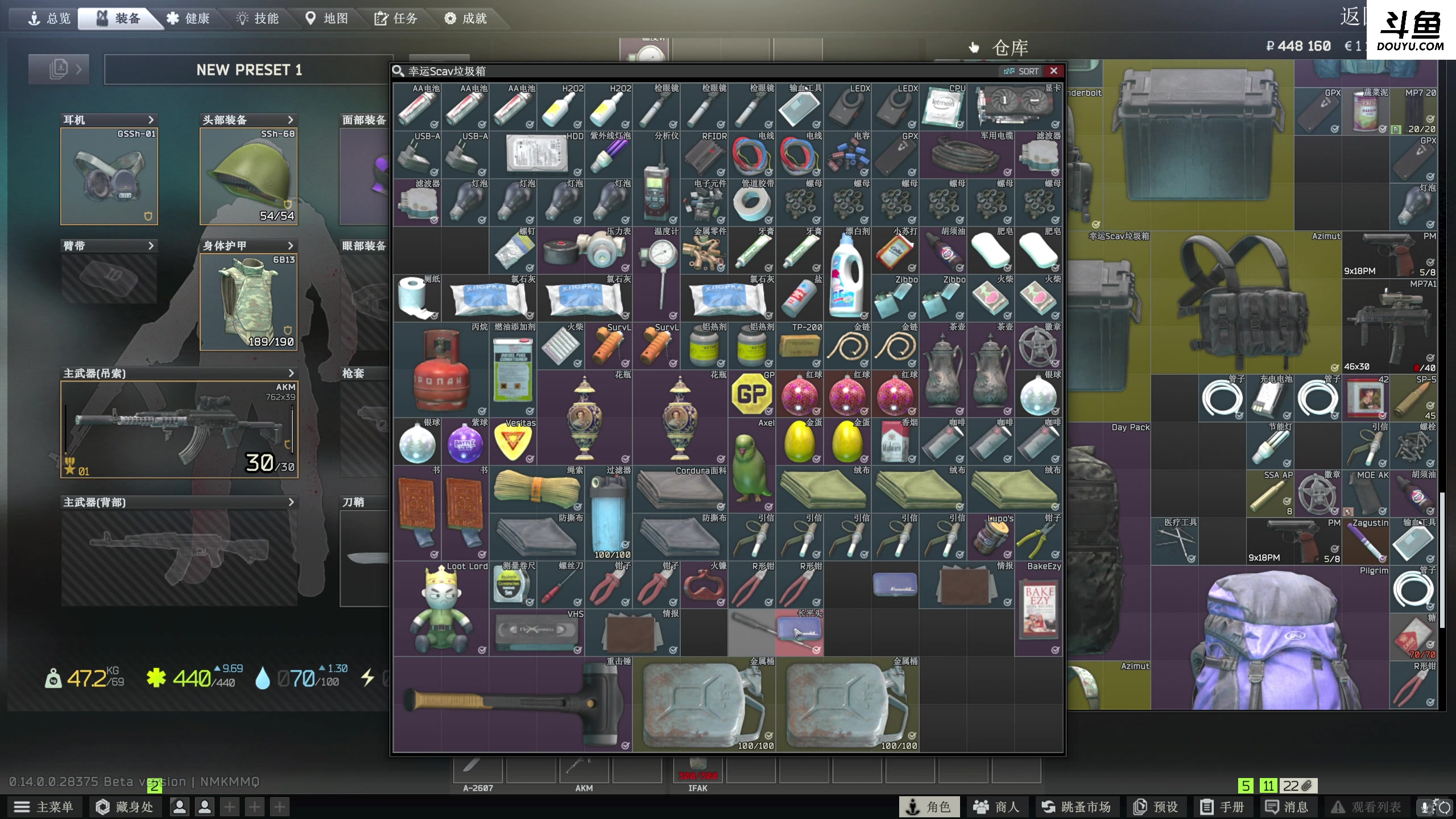This screenshot has width=1456, height=819.
Task: Select the 漂白剂 bleach bottle item
Action: [847, 274]
